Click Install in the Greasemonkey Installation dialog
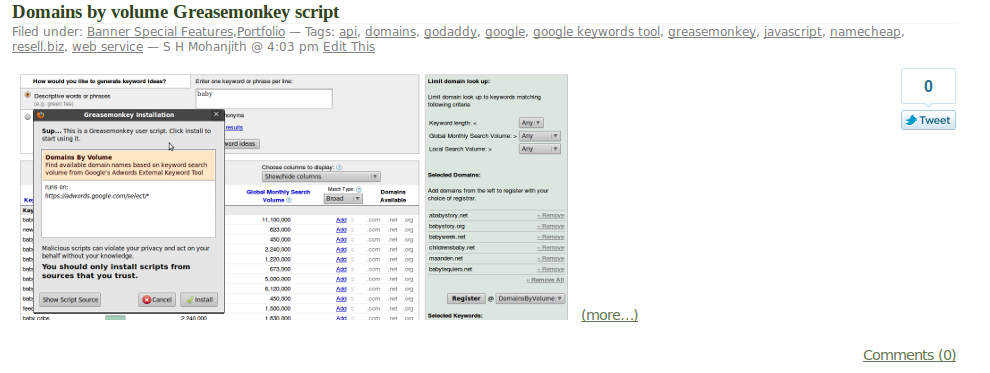The width and height of the screenshot is (990, 373). click(x=199, y=300)
